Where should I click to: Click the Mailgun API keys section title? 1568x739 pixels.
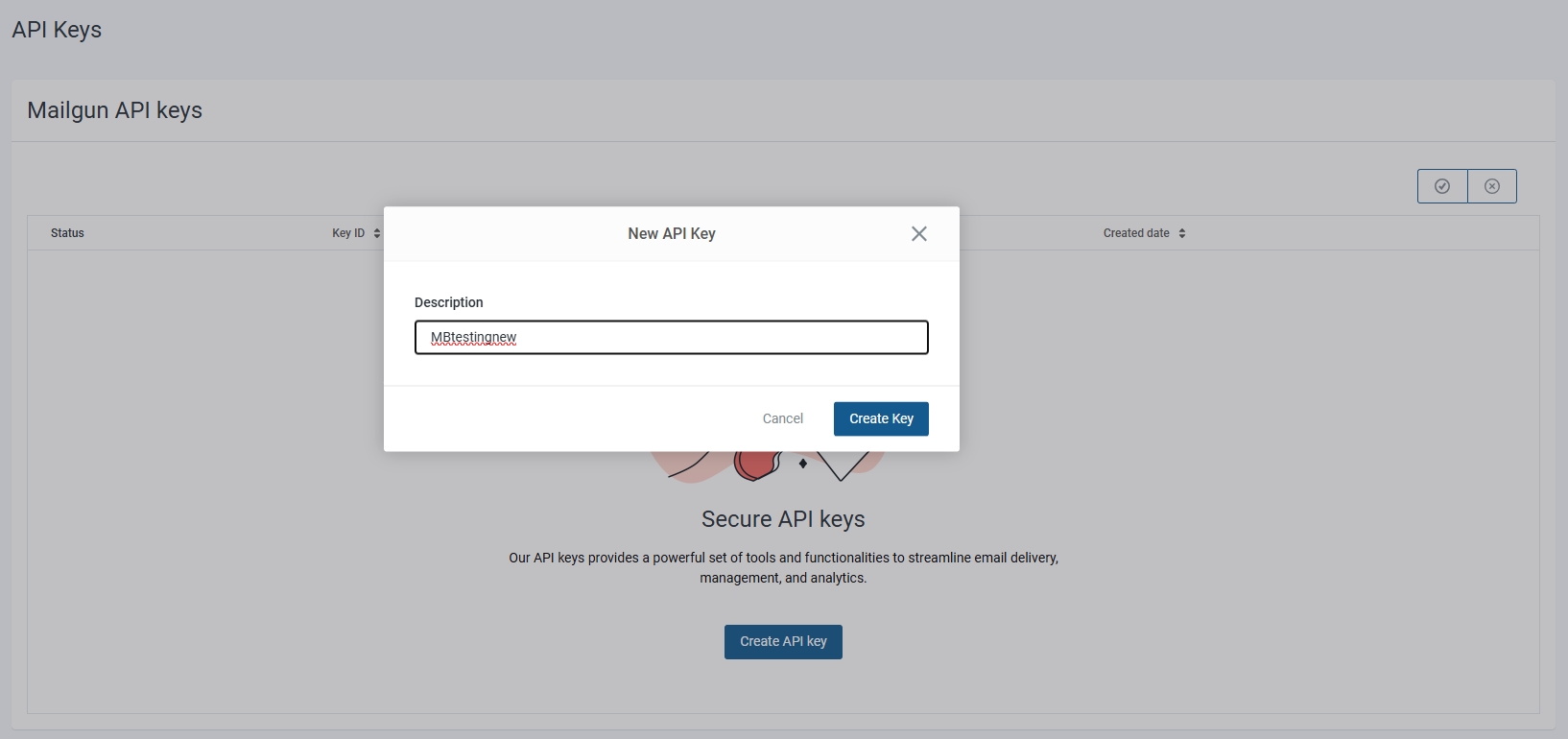point(114,110)
